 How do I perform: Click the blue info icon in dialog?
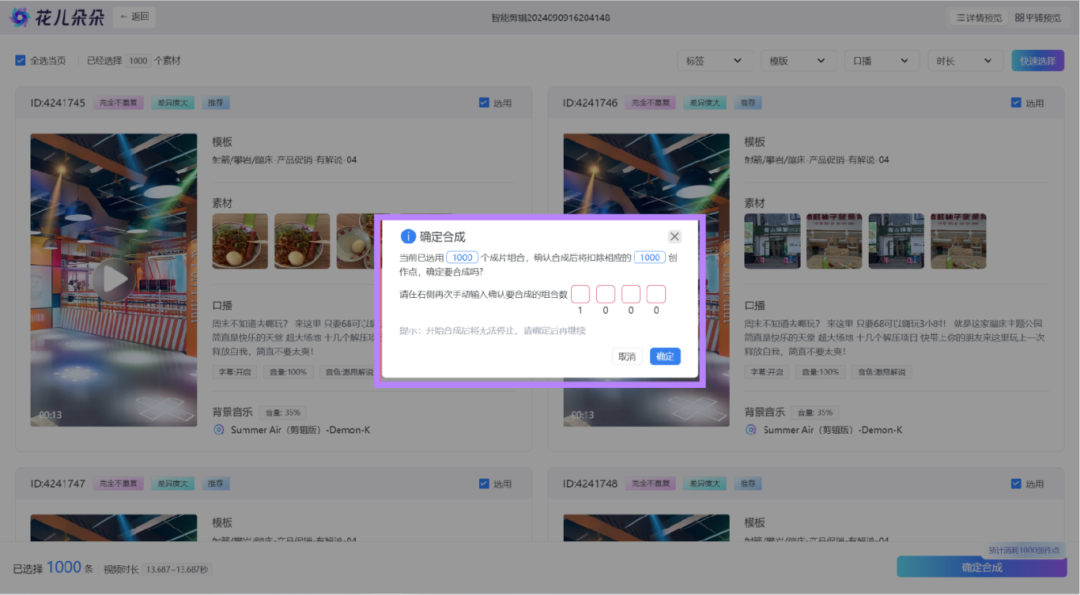[408, 236]
